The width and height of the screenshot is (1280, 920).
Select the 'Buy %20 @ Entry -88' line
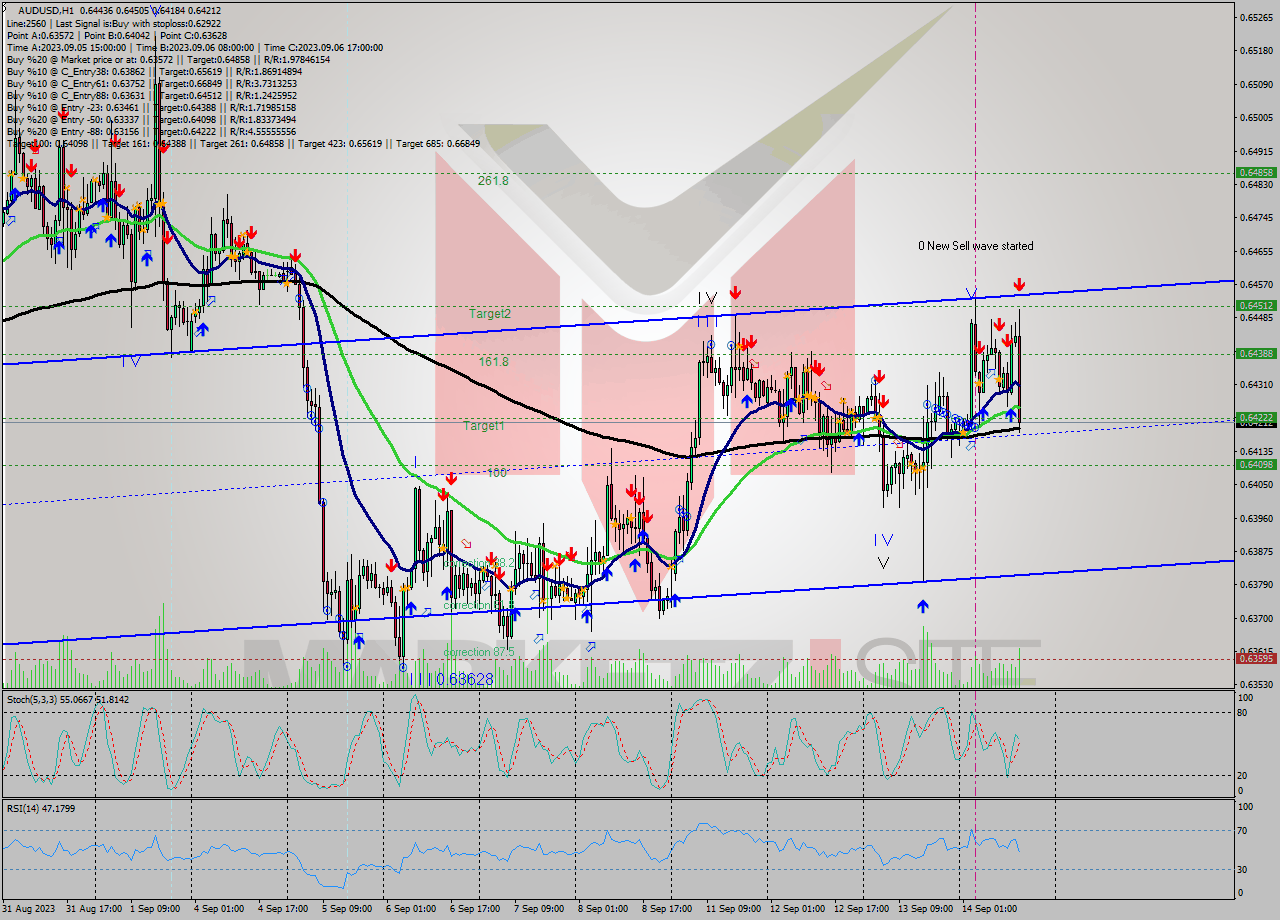tap(151, 131)
